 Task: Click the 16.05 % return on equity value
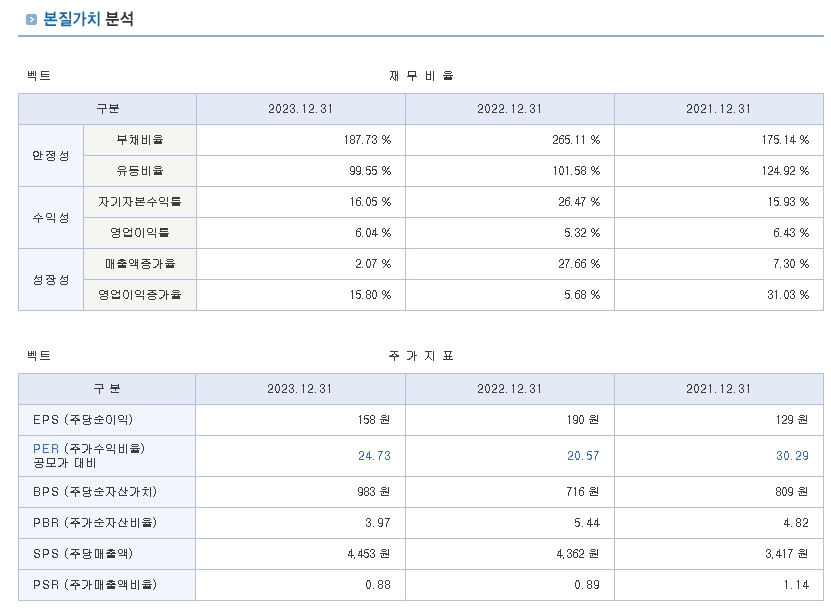370,202
